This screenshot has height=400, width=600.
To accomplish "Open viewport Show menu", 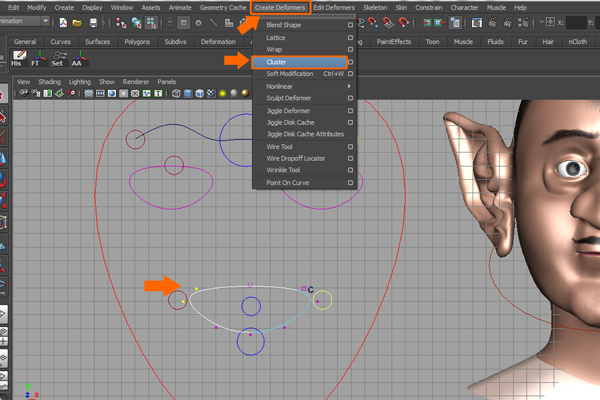I will pyautogui.click(x=107, y=82).
